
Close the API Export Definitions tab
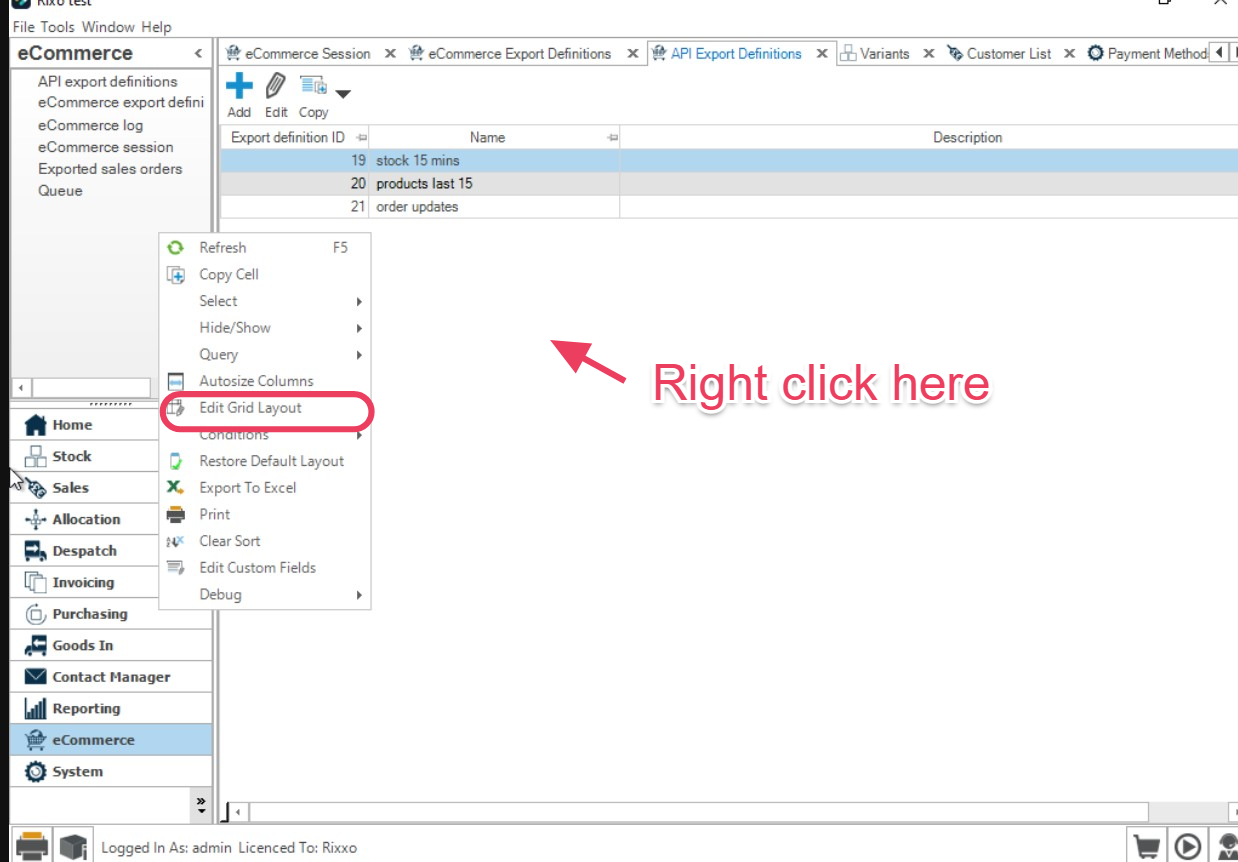click(822, 54)
